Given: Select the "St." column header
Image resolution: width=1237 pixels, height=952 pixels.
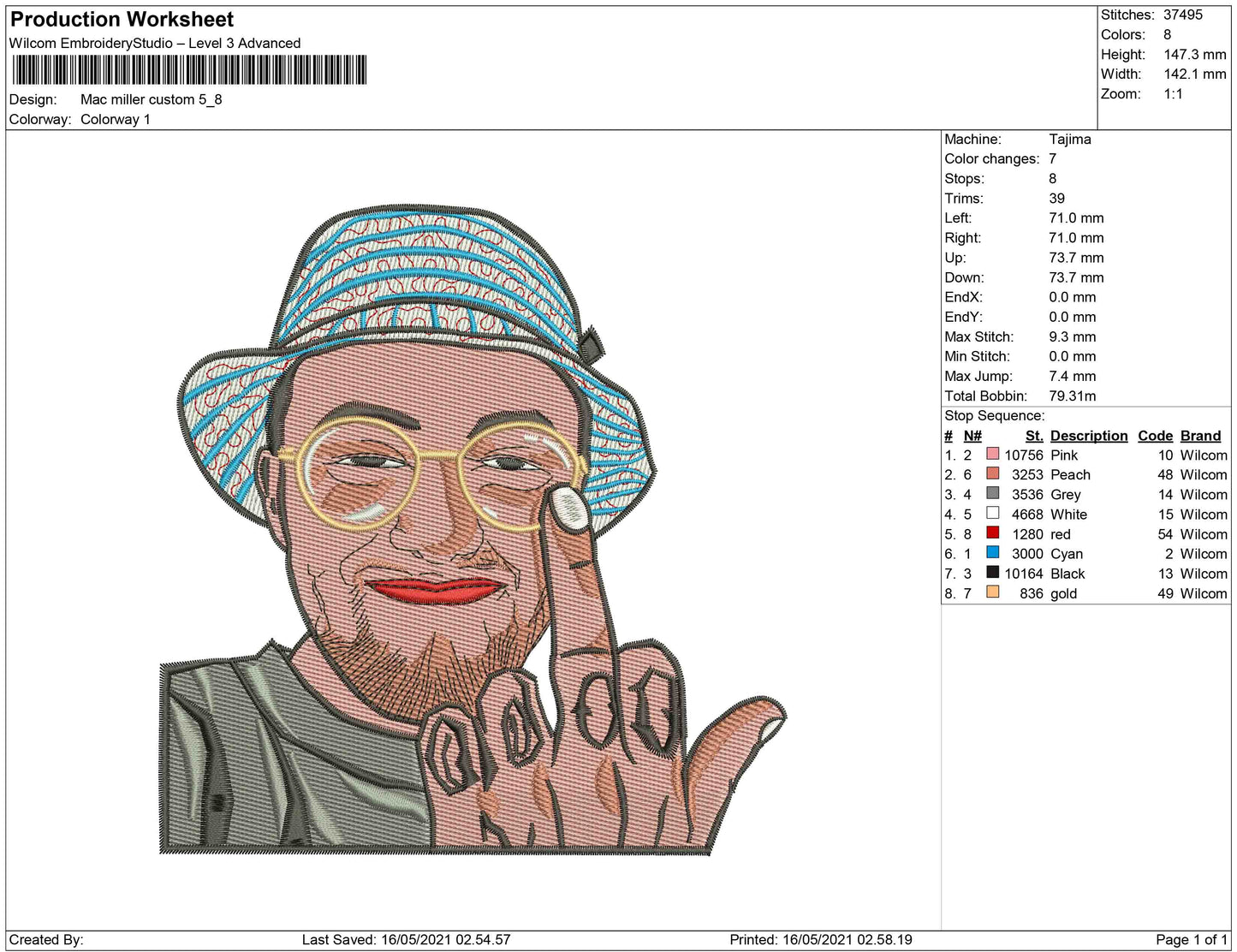Looking at the screenshot, I should coord(1034,435).
